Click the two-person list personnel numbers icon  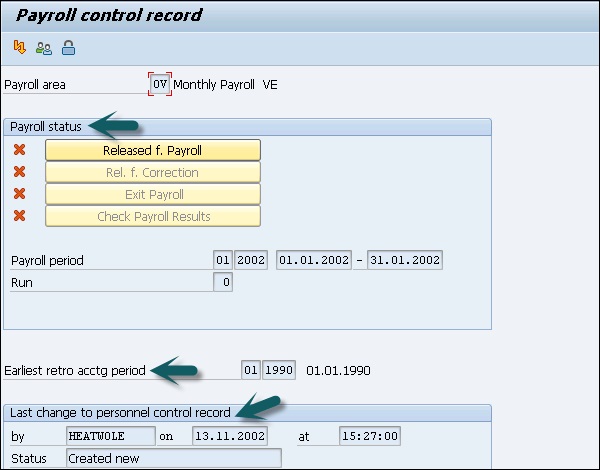click(44, 47)
